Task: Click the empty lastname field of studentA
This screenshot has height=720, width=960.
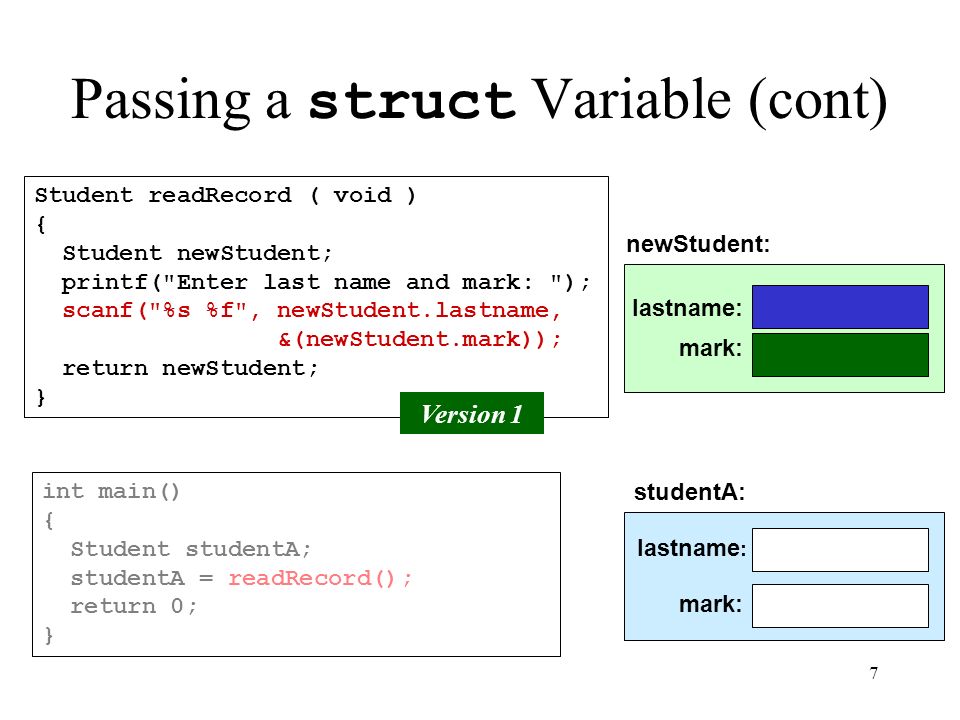Action: pos(840,550)
